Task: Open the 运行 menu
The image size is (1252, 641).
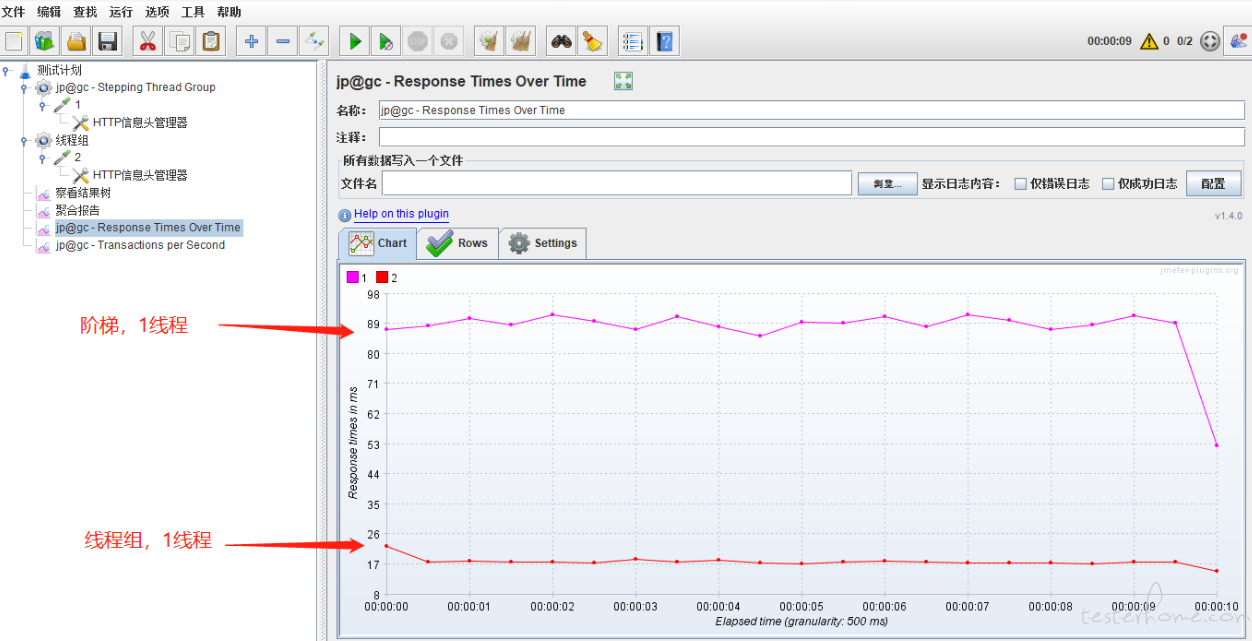Action: point(121,12)
